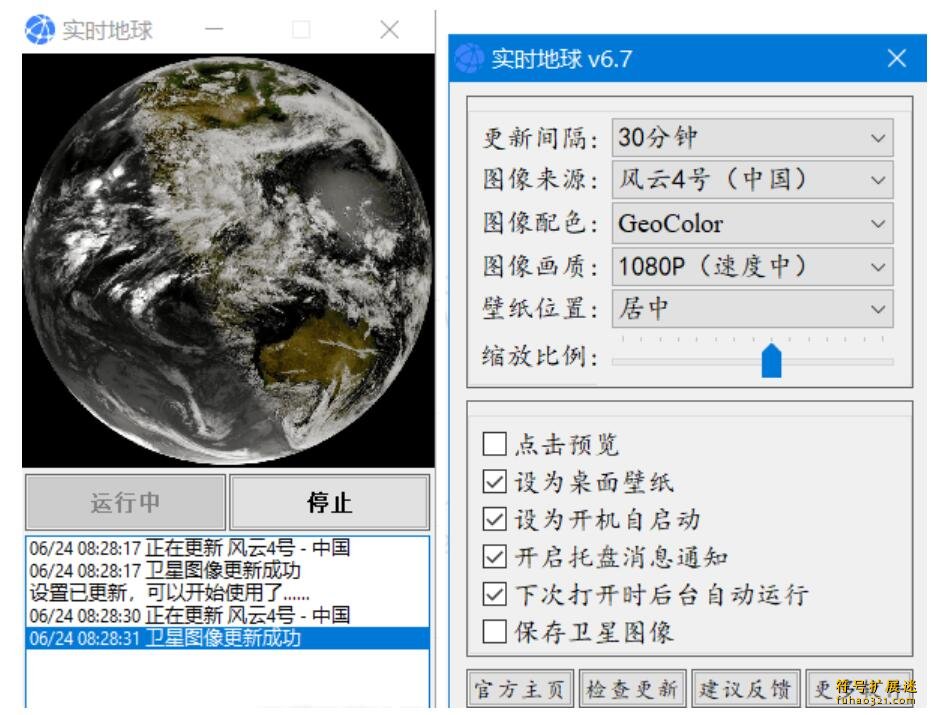Click the globe icon in the 实时地球 title bar

(39, 30)
